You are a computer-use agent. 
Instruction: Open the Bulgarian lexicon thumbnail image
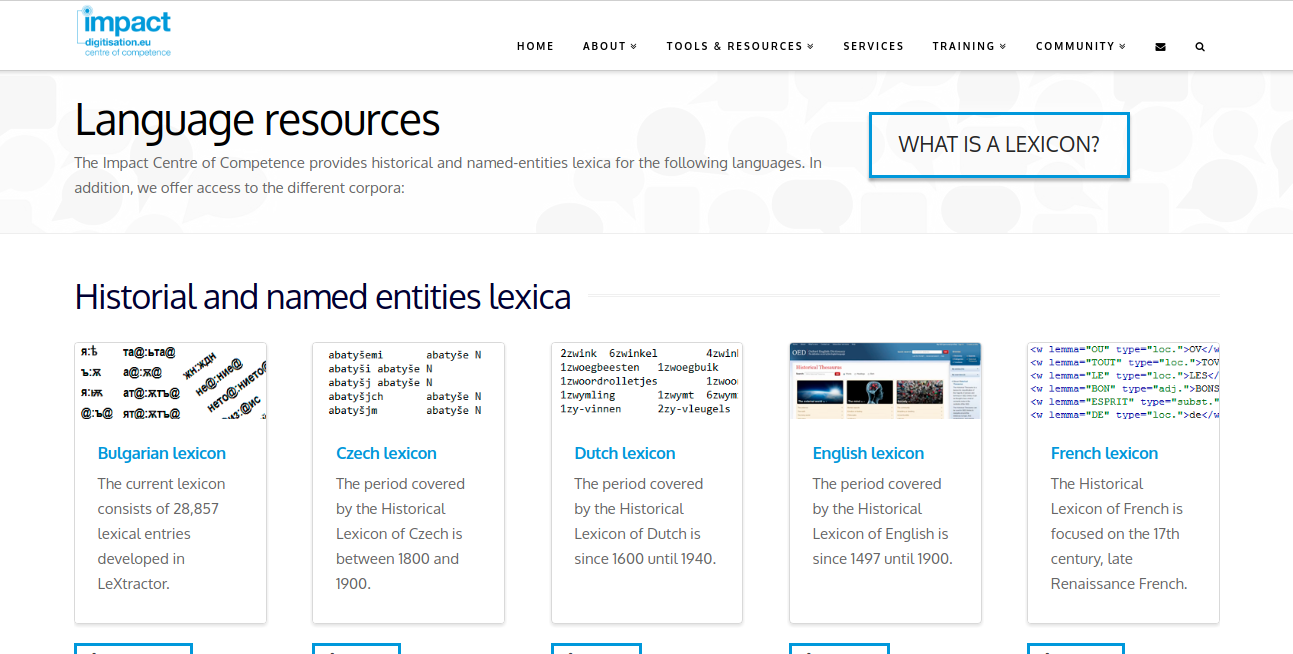170,382
